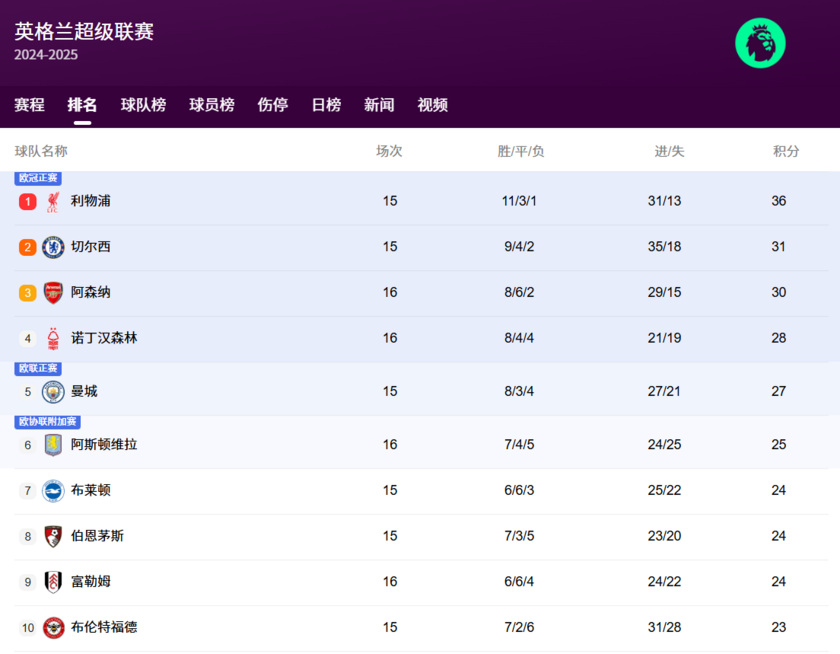
Task: Click the Brentford bee badge
Action: (x=51, y=628)
